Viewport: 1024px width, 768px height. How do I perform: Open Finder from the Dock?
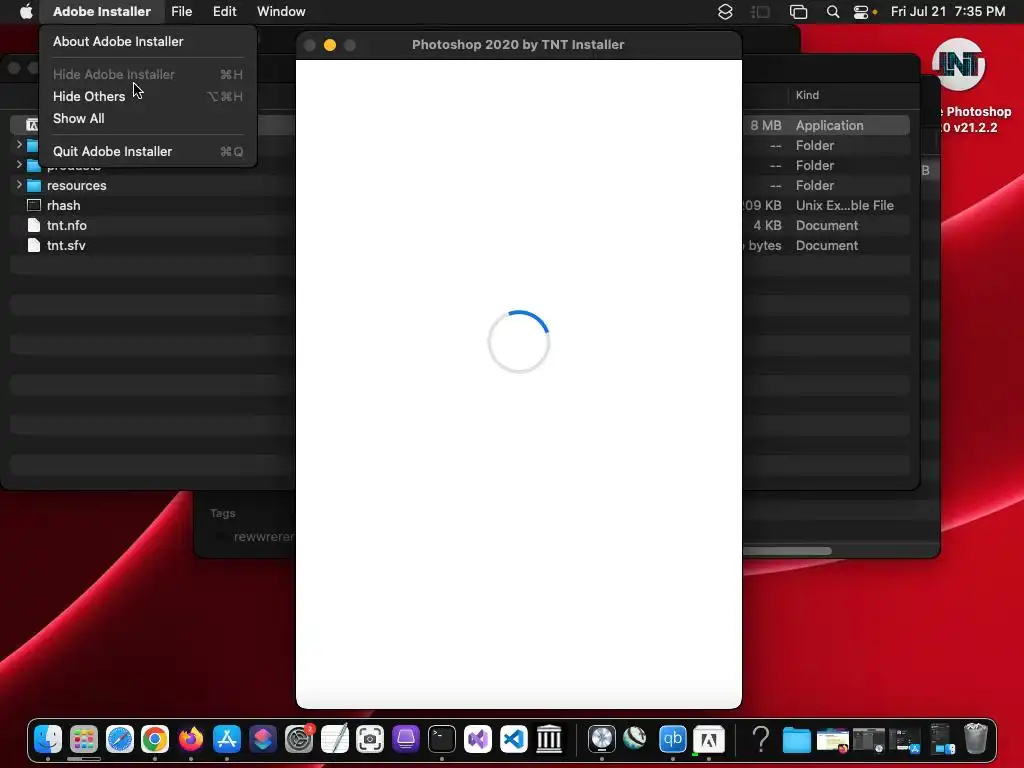[48, 739]
